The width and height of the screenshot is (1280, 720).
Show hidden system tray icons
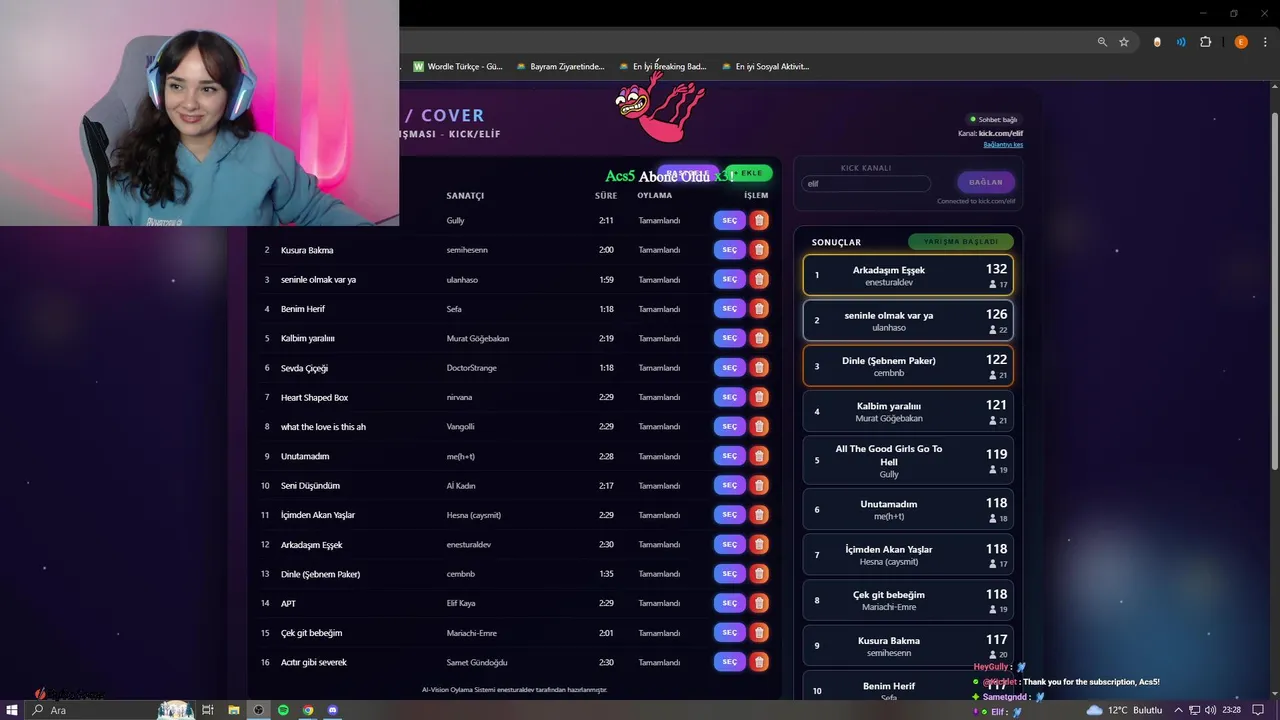1180,710
